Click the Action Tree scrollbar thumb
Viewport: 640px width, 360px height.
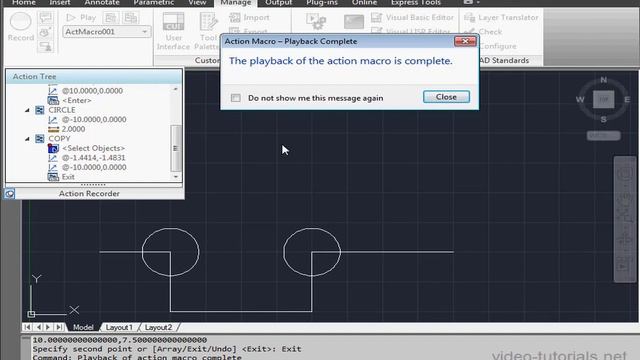(x=176, y=148)
